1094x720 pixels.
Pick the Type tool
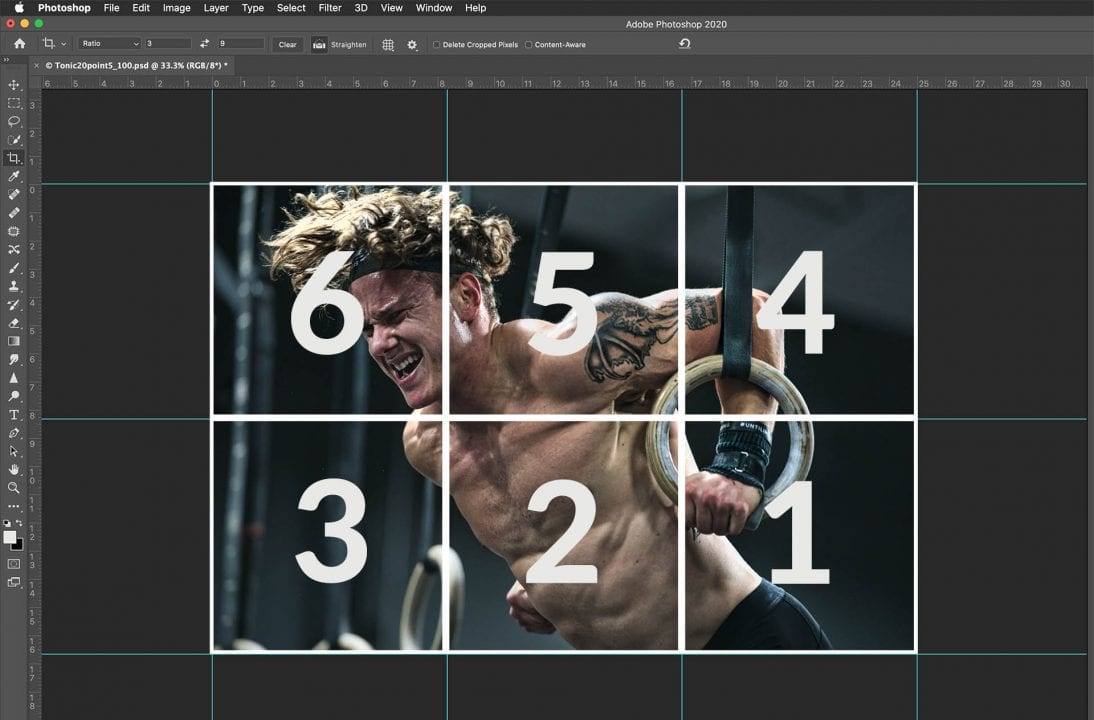tap(14, 414)
